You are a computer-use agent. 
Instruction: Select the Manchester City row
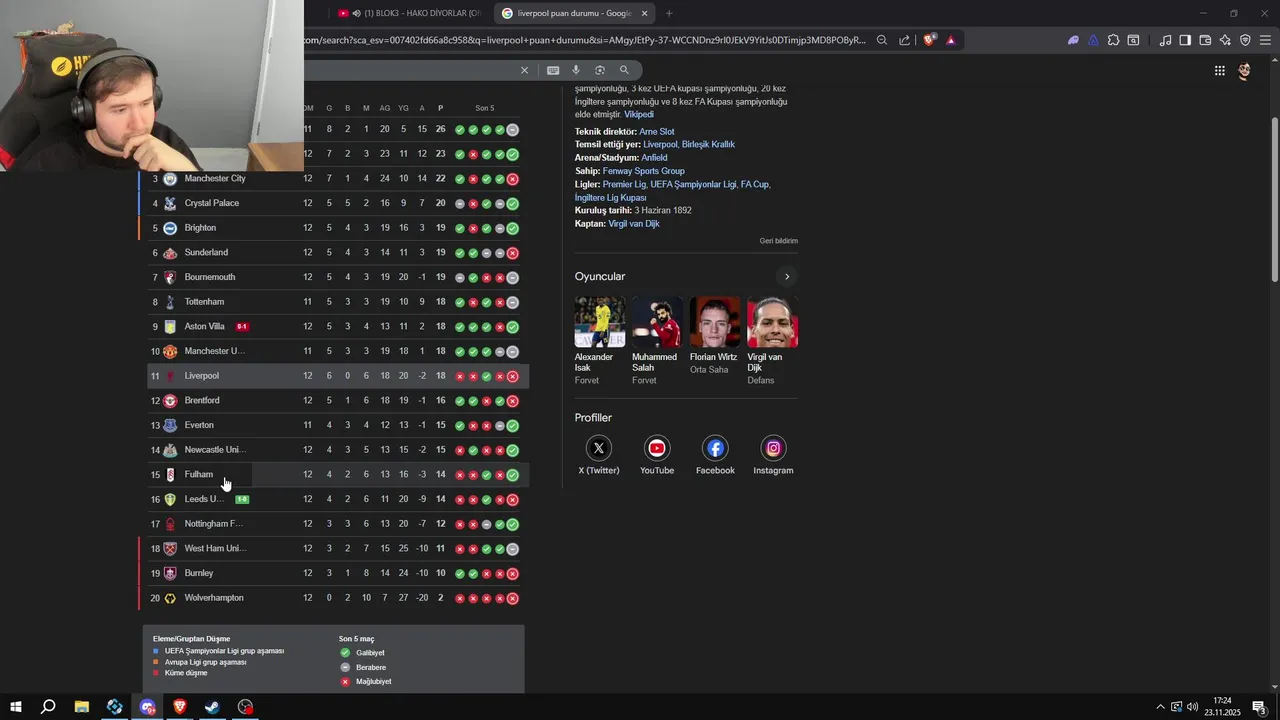point(334,179)
